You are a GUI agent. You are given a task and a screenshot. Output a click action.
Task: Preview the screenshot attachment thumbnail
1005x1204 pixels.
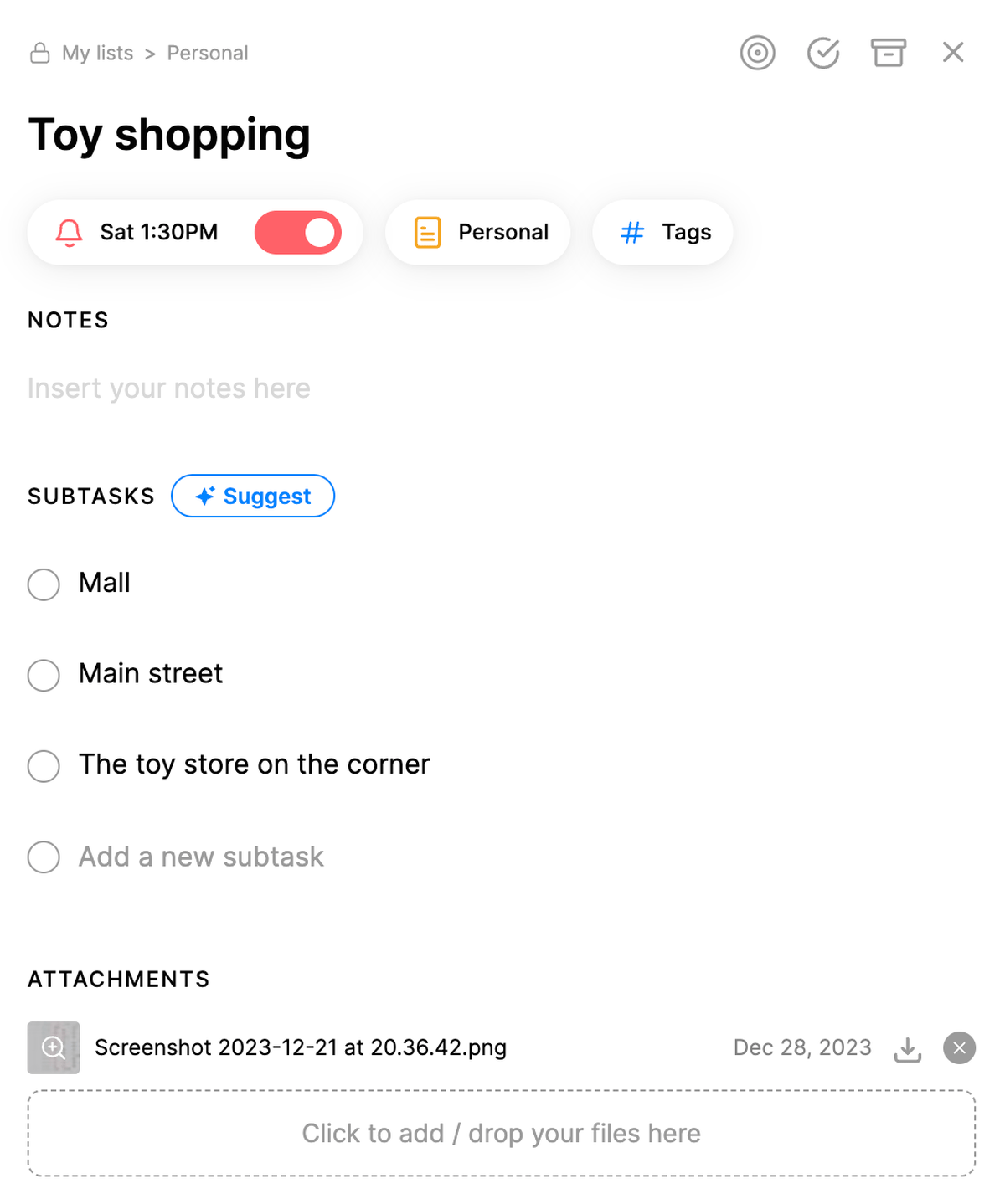(x=54, y=1048)
